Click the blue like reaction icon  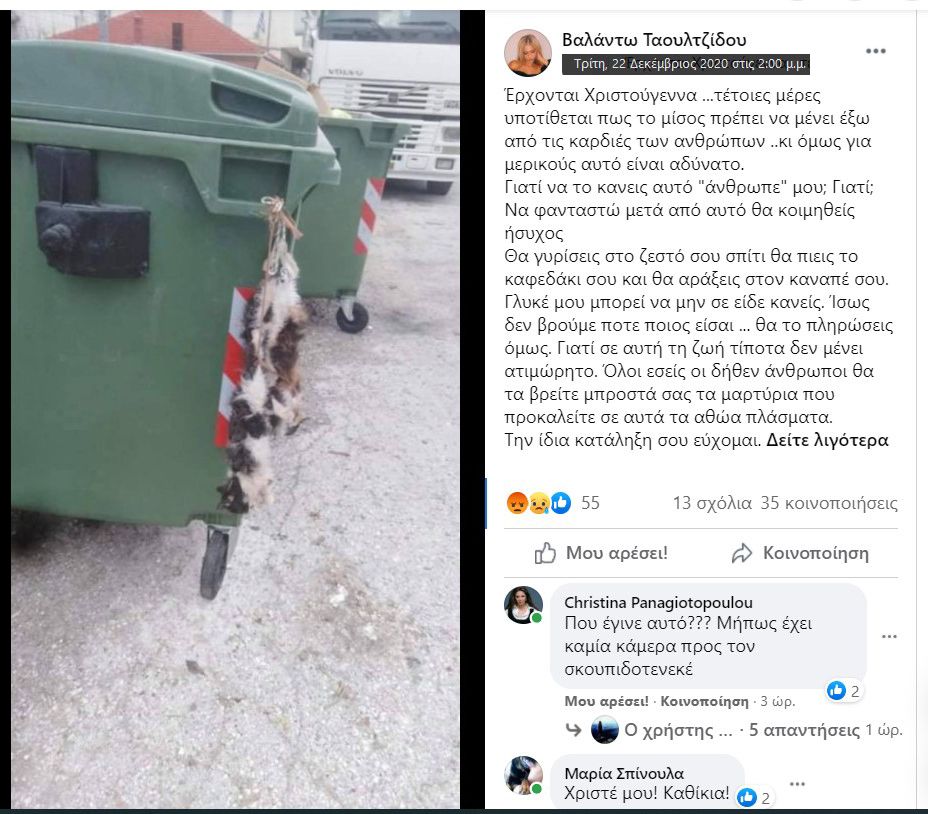pyautogui.click(x=560, y=503)
